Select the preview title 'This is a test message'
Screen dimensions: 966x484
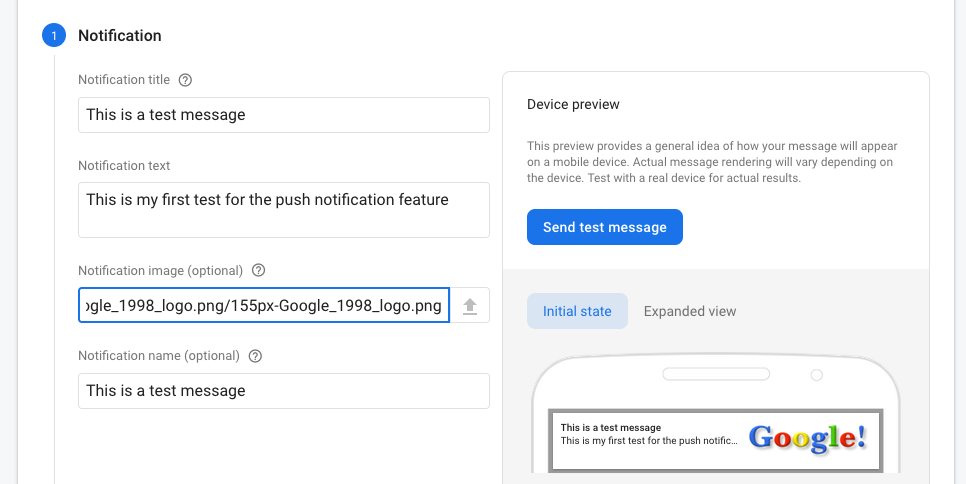coord(611,427)
